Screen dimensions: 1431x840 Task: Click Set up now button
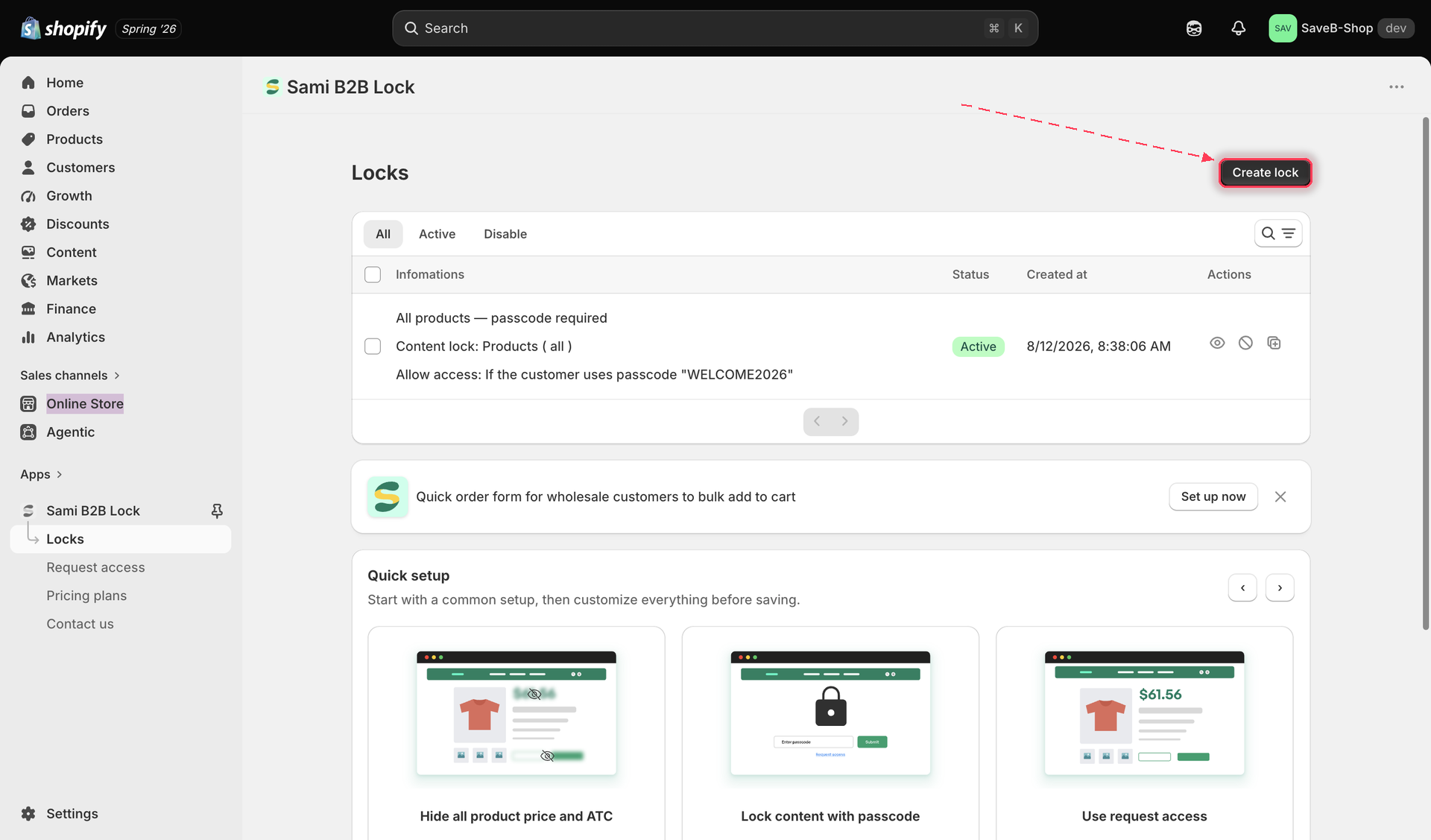(x=1213, y=496)
